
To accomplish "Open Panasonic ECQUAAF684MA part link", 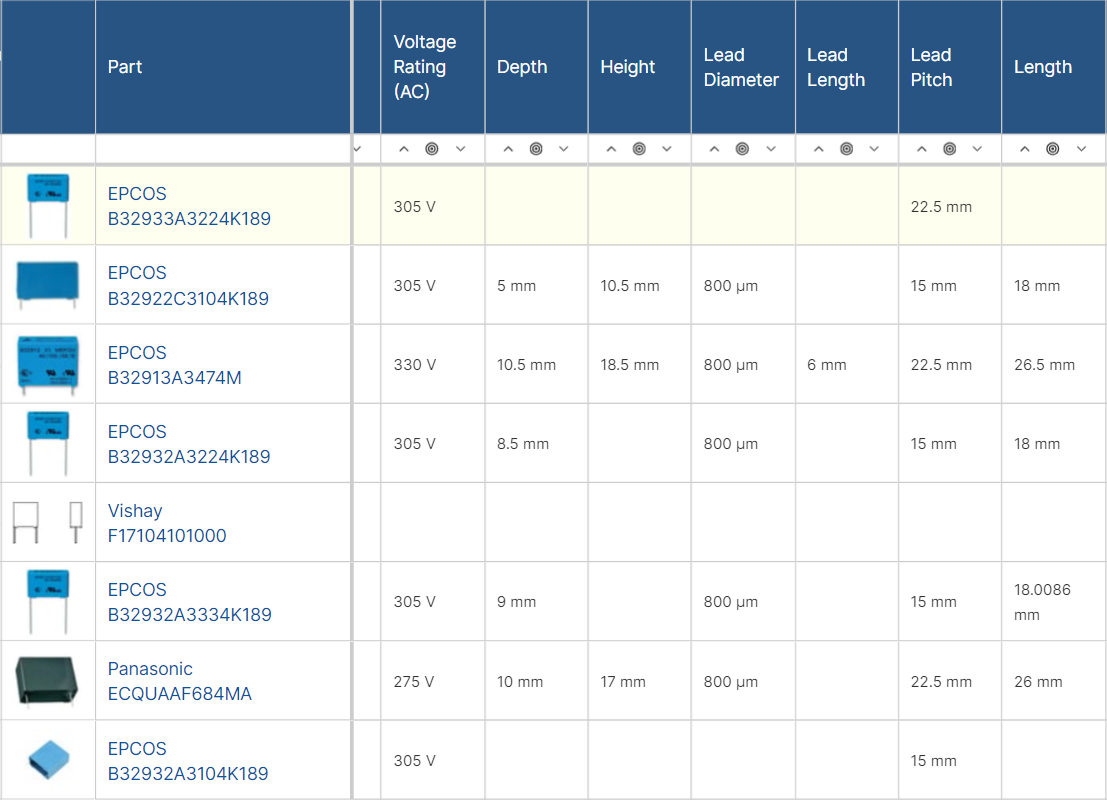I will click(x=179, y=681).
